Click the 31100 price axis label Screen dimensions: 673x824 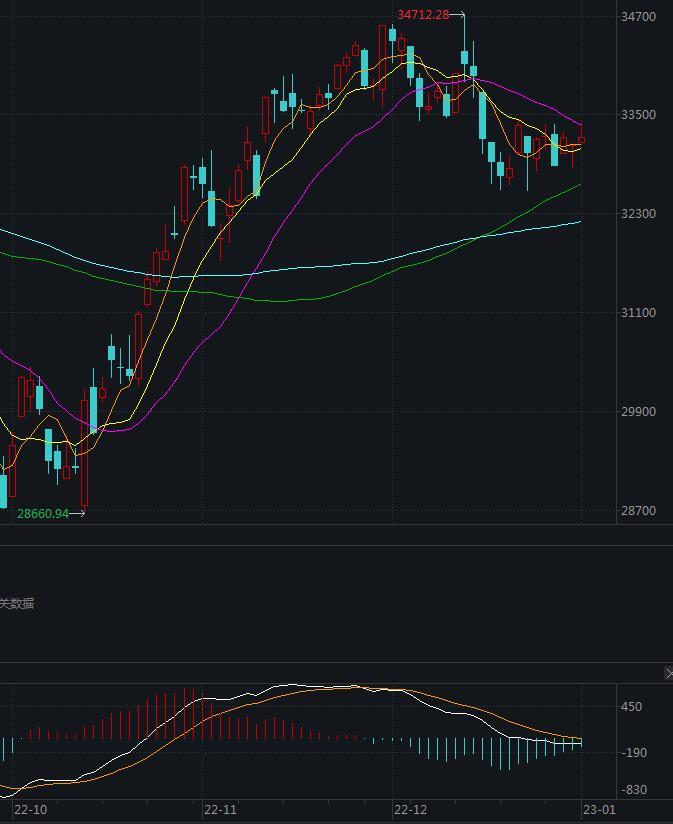click(638, 313)
